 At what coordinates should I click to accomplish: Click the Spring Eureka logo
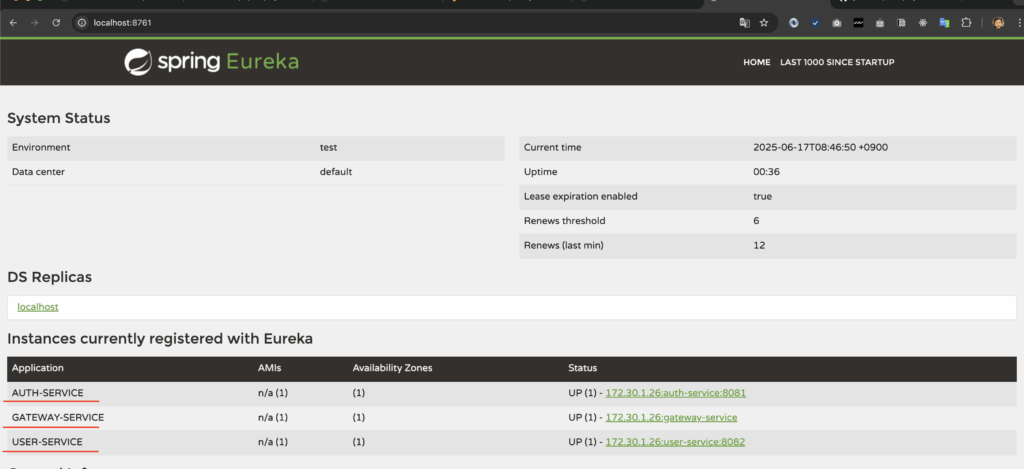[212, 61]
